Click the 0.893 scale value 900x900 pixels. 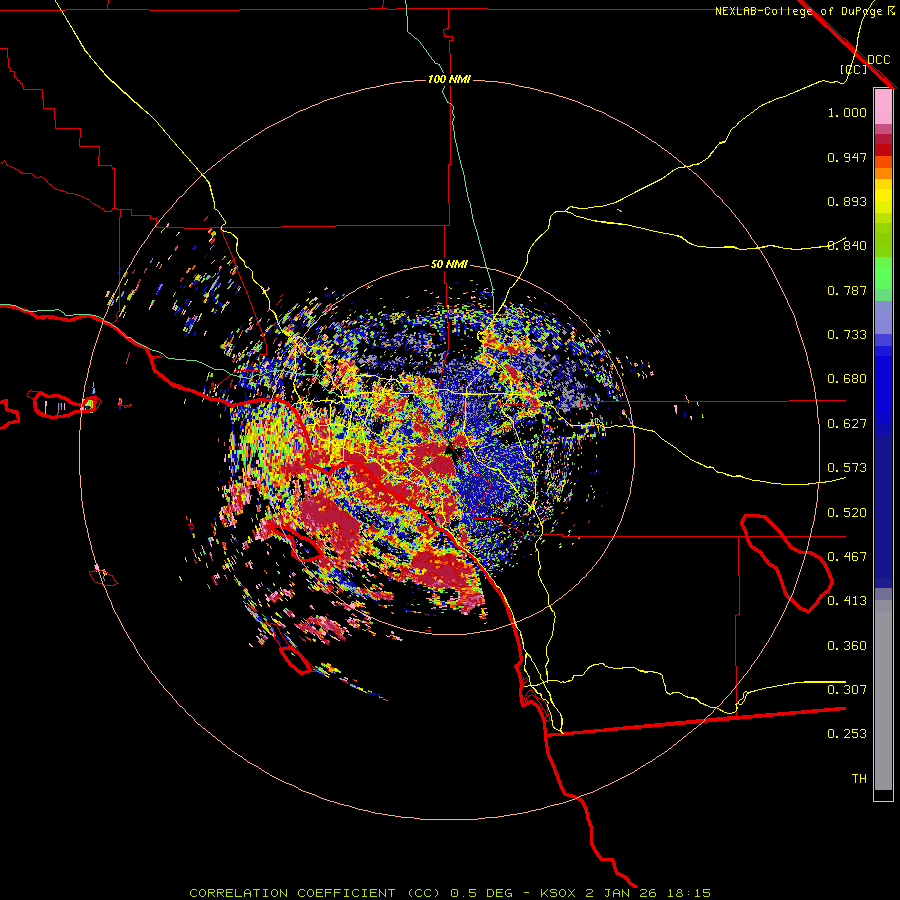[847, 201]
